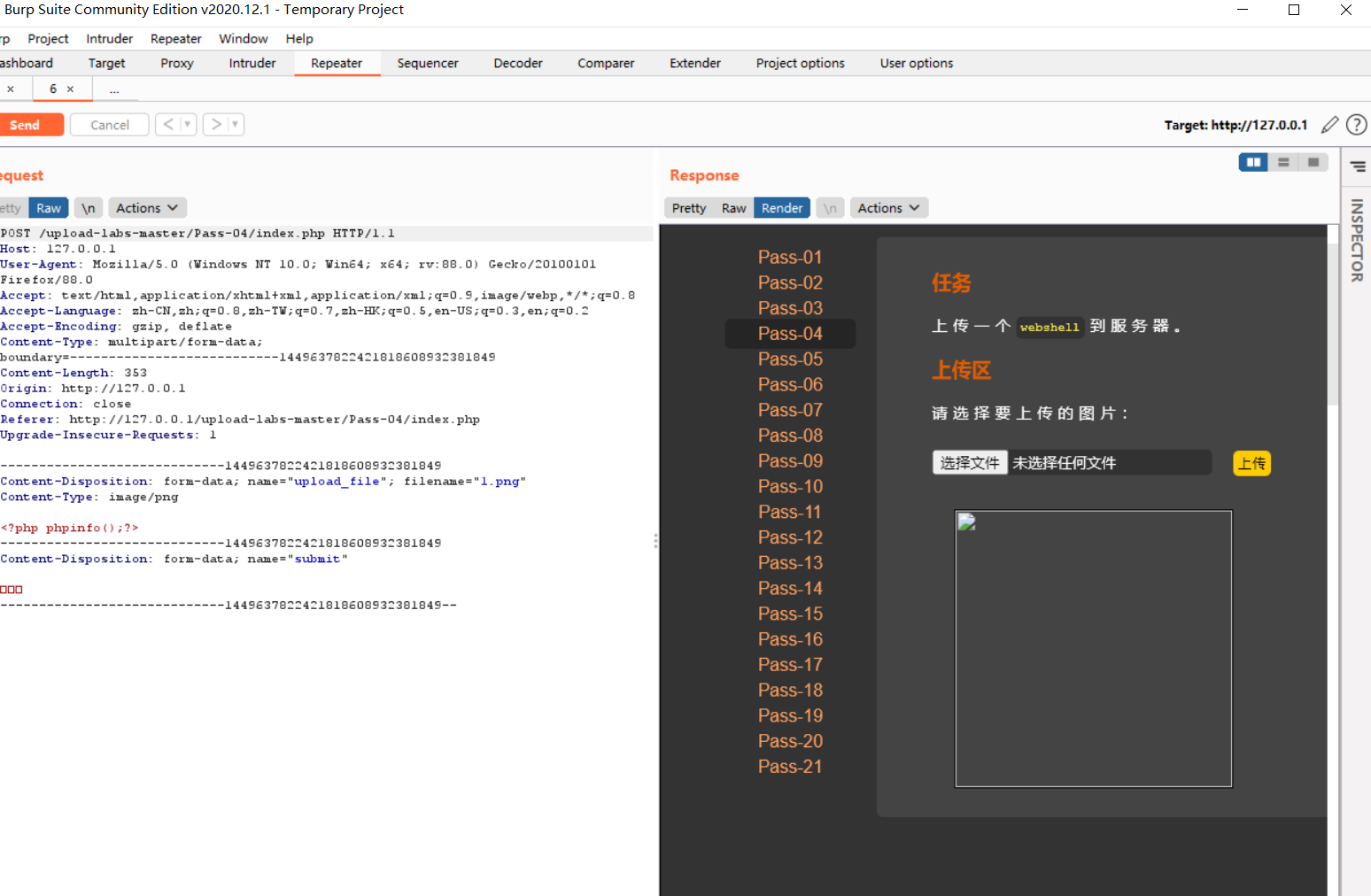Click the edit target pencil icon

click(1329, 125)
